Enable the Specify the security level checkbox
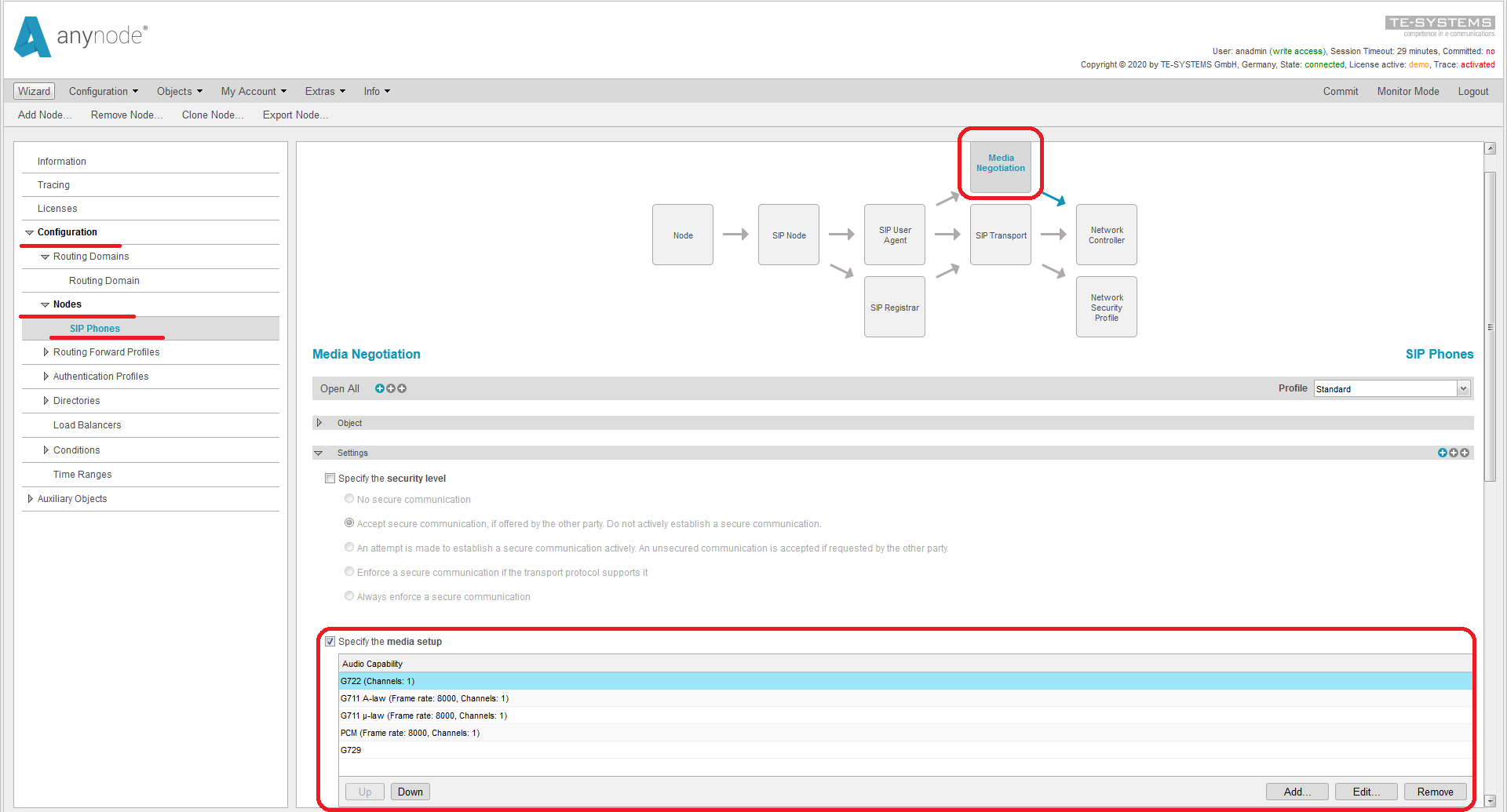This screenshot has width=1507, height=812. pos(330,479)
